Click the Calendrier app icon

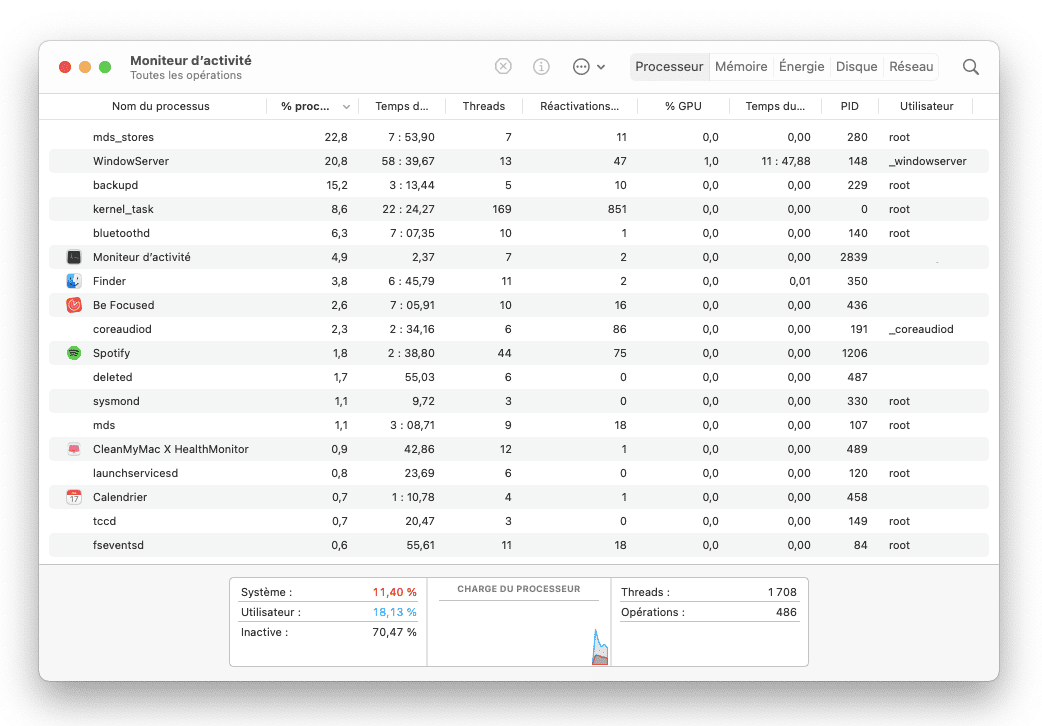coord(74,497)
